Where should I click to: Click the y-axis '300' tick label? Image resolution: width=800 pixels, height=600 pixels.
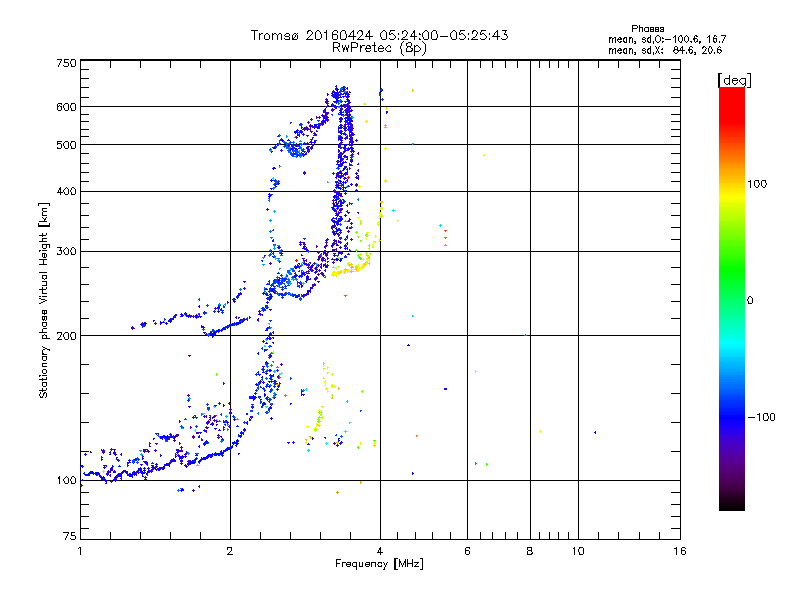[67, 252]
